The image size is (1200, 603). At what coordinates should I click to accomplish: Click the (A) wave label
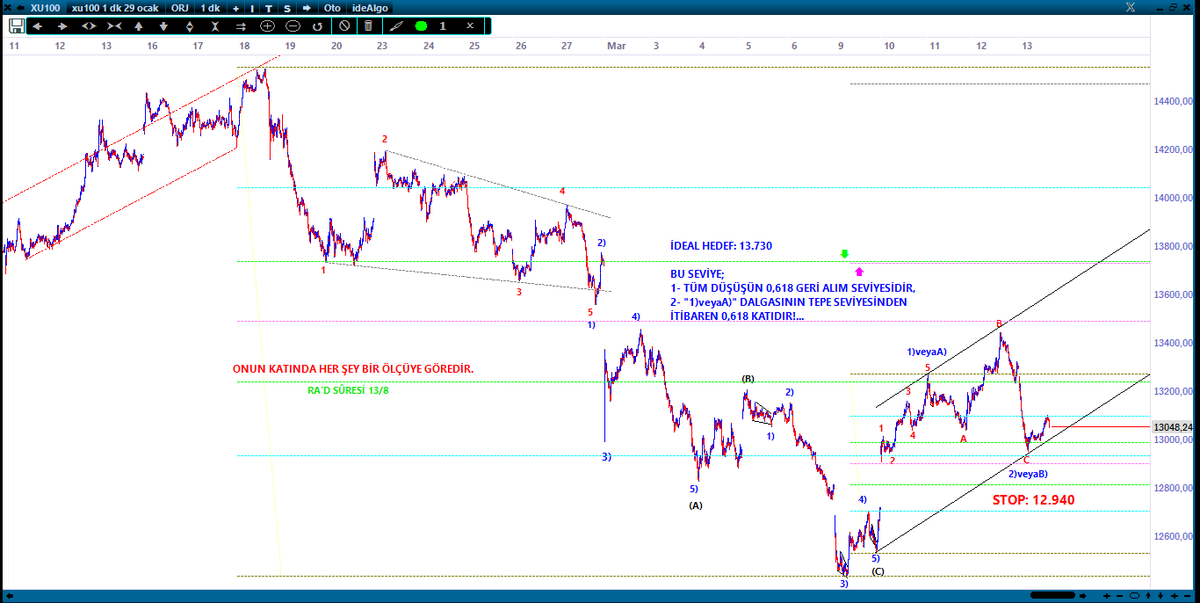[x=696, y=505]
